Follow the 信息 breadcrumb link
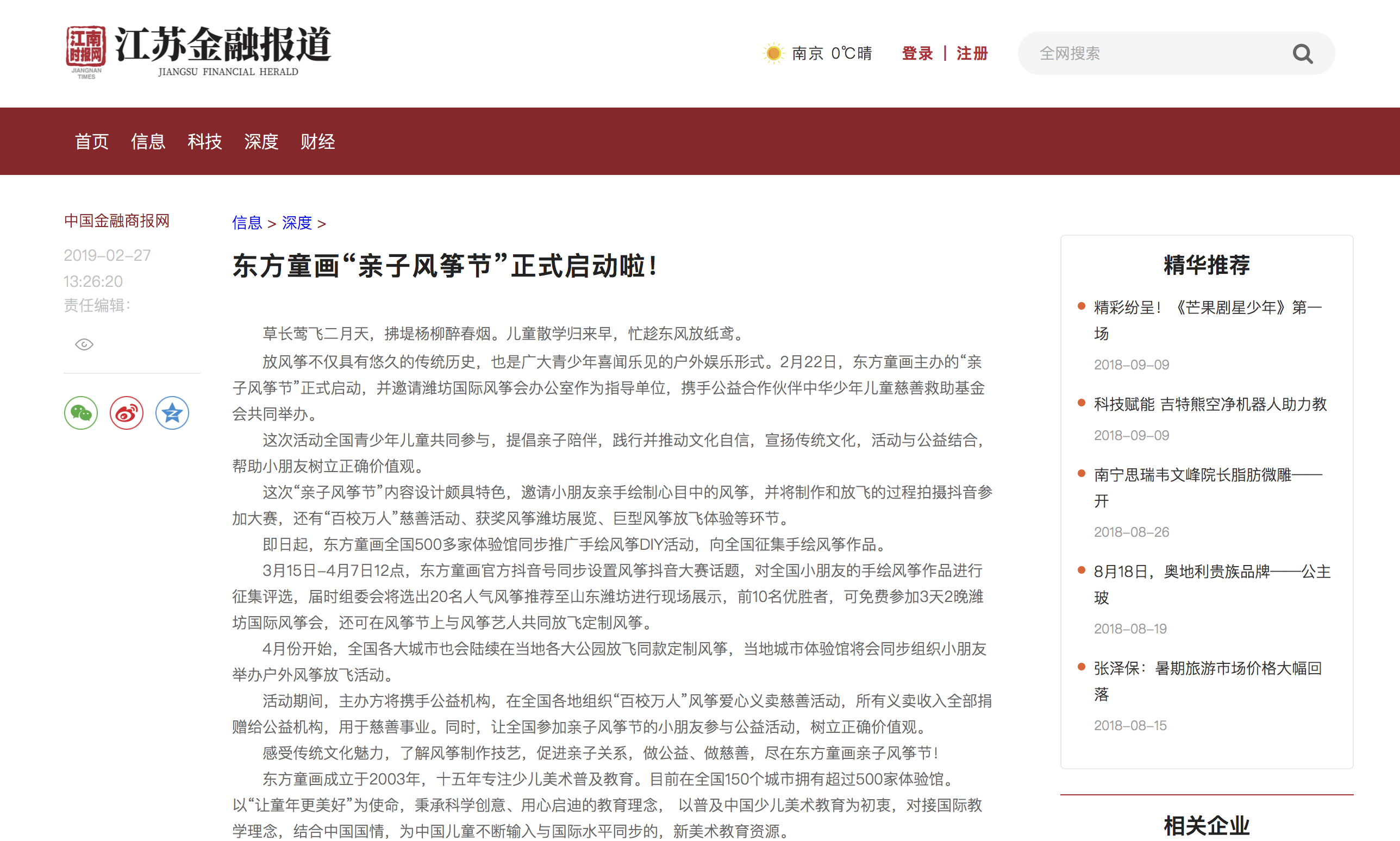The height and width of the screenshot is (841, 1400). click(x=247, y=223)
